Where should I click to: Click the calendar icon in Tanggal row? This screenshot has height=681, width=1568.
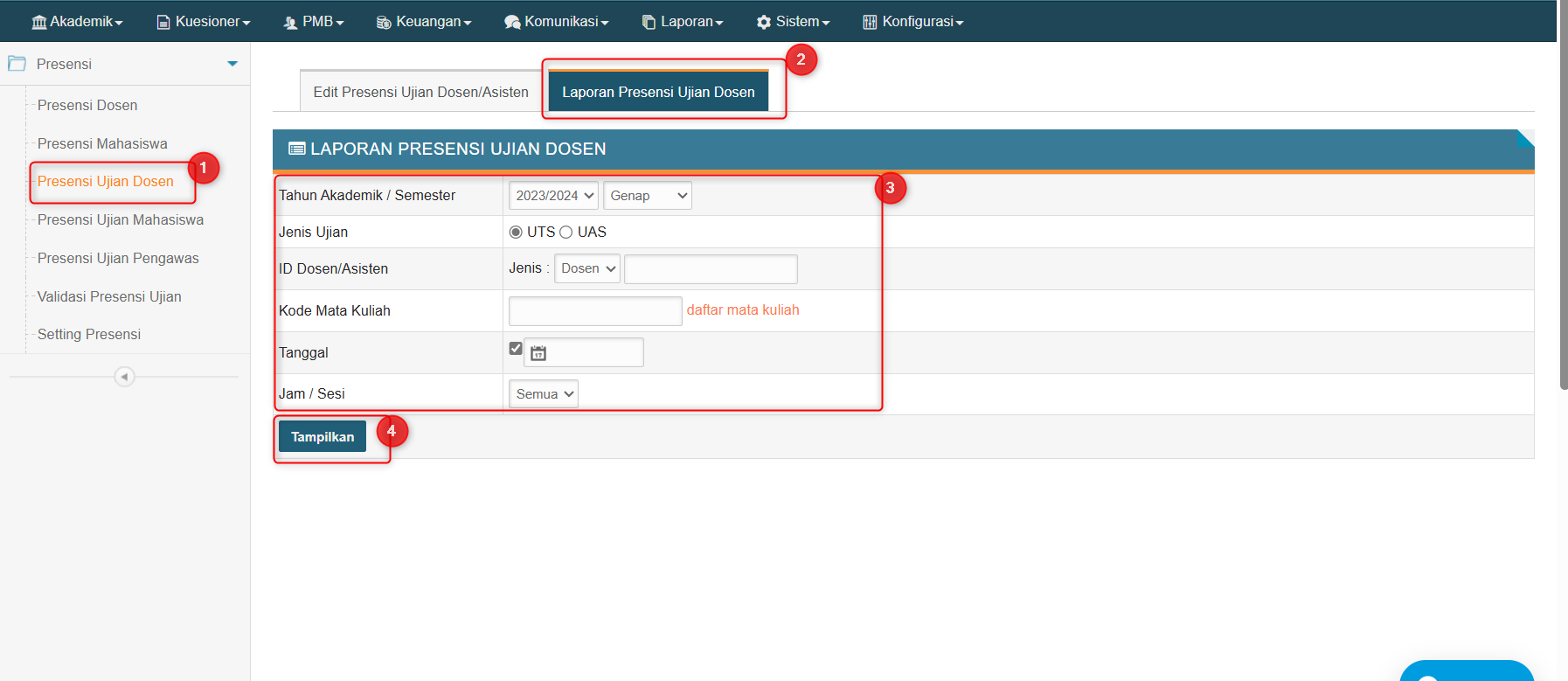point(538,353)
